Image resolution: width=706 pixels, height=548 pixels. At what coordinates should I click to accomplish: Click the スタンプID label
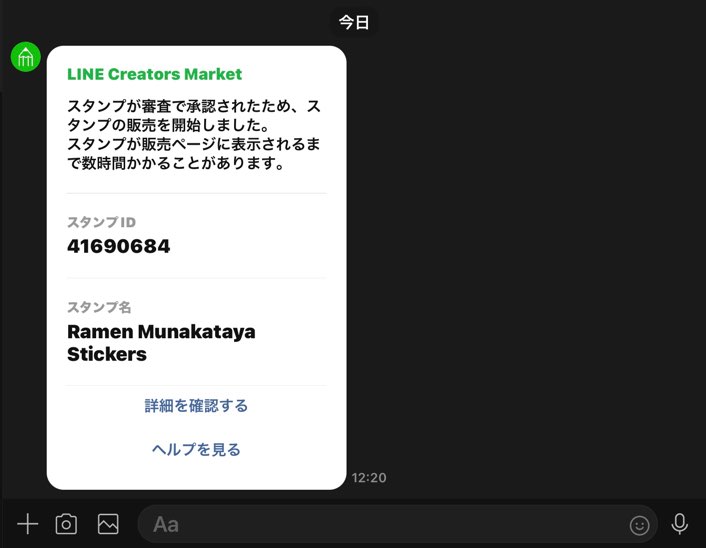coord(101,222)
